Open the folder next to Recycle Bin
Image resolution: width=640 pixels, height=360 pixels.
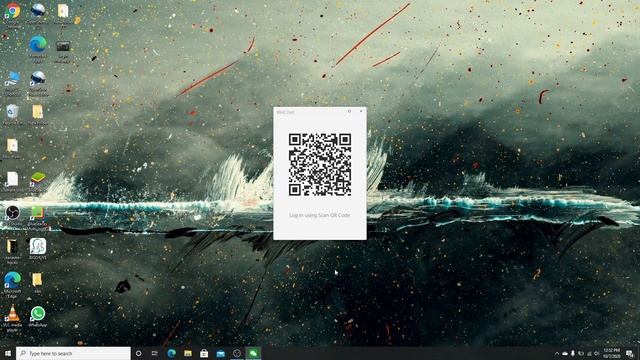point(38,115)
